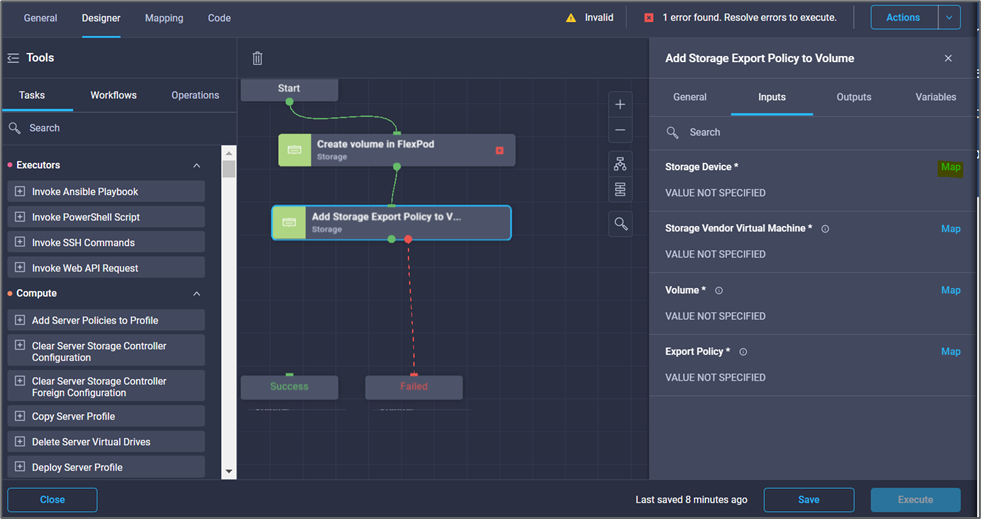
Task: Click the stacked-boxes layout icon below hierarchy
Action: 620,190
